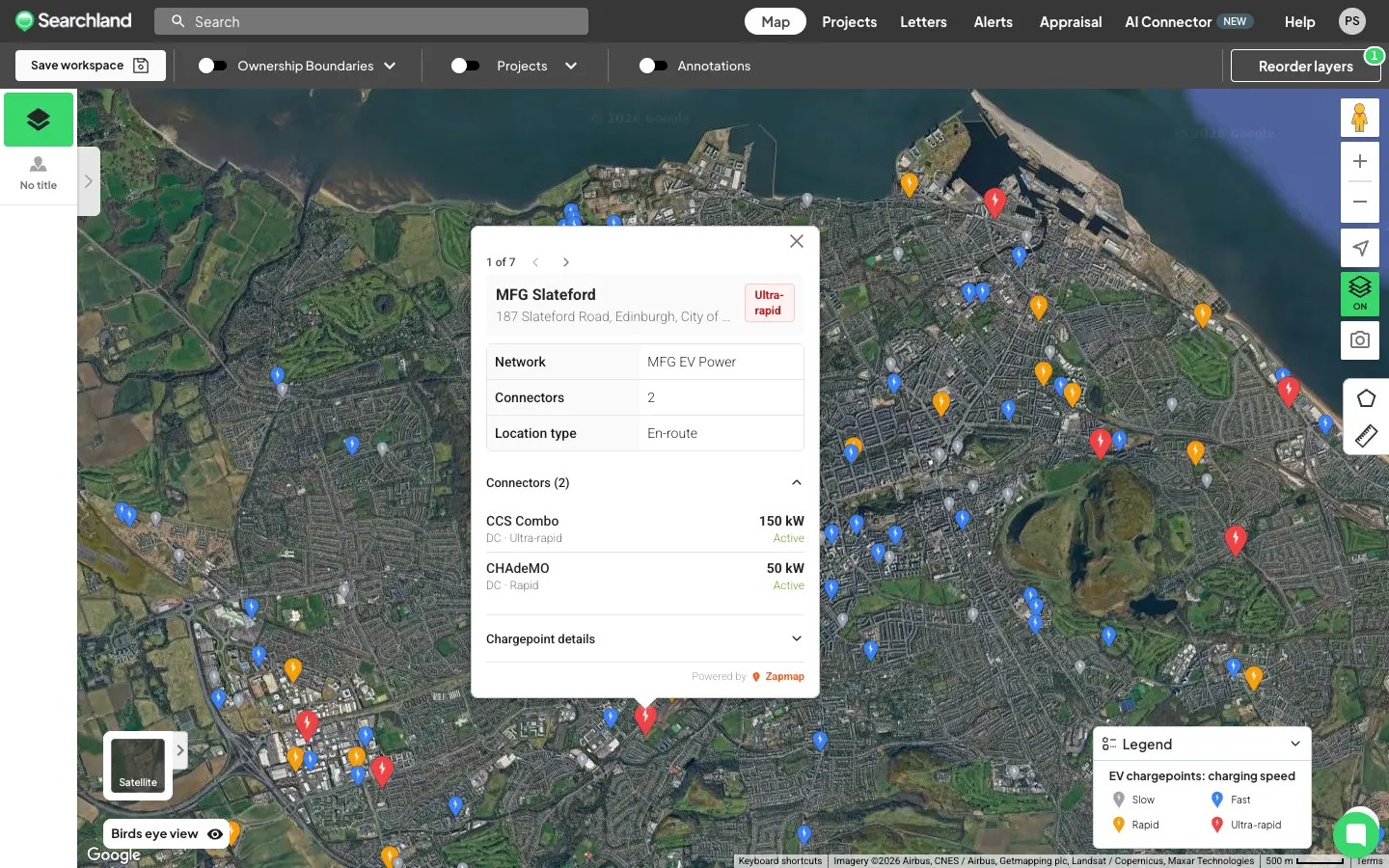The image size is (1389, 868).
Task: Switch to Map tab
Action: pos(776,21)
